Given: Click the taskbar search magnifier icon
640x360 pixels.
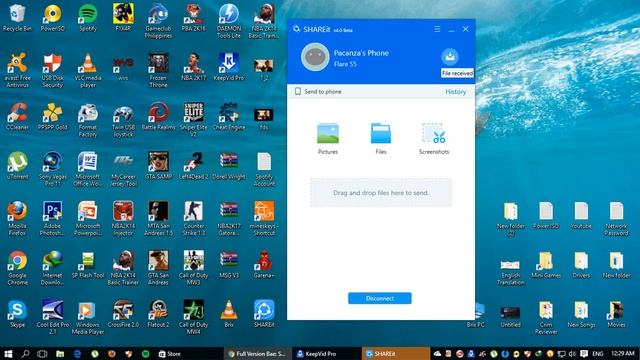Looking at the screenshot, I should click(25, 353).
